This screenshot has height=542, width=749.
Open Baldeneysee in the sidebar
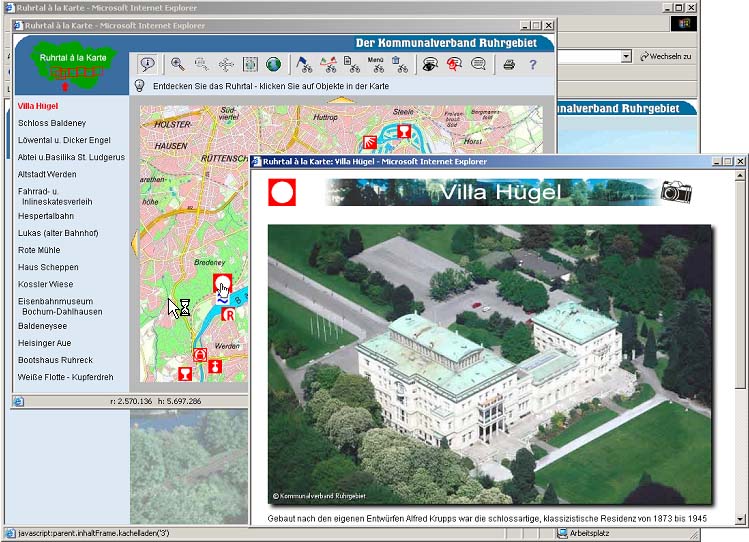[x=42, y=326]
